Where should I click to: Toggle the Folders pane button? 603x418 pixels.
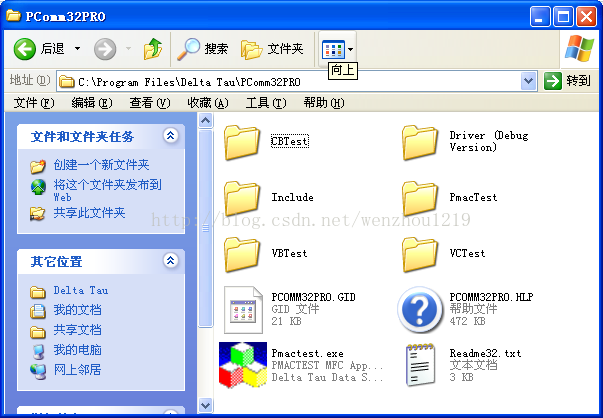[272, 49]
